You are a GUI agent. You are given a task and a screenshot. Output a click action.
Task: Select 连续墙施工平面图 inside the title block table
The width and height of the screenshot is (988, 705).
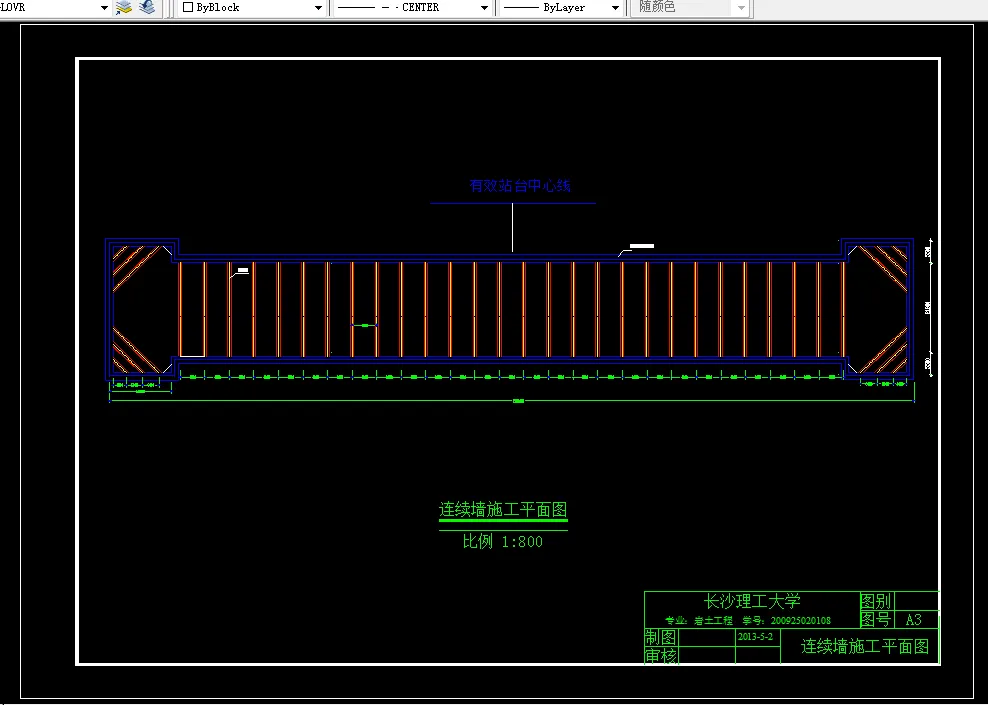tap(864, 646)
